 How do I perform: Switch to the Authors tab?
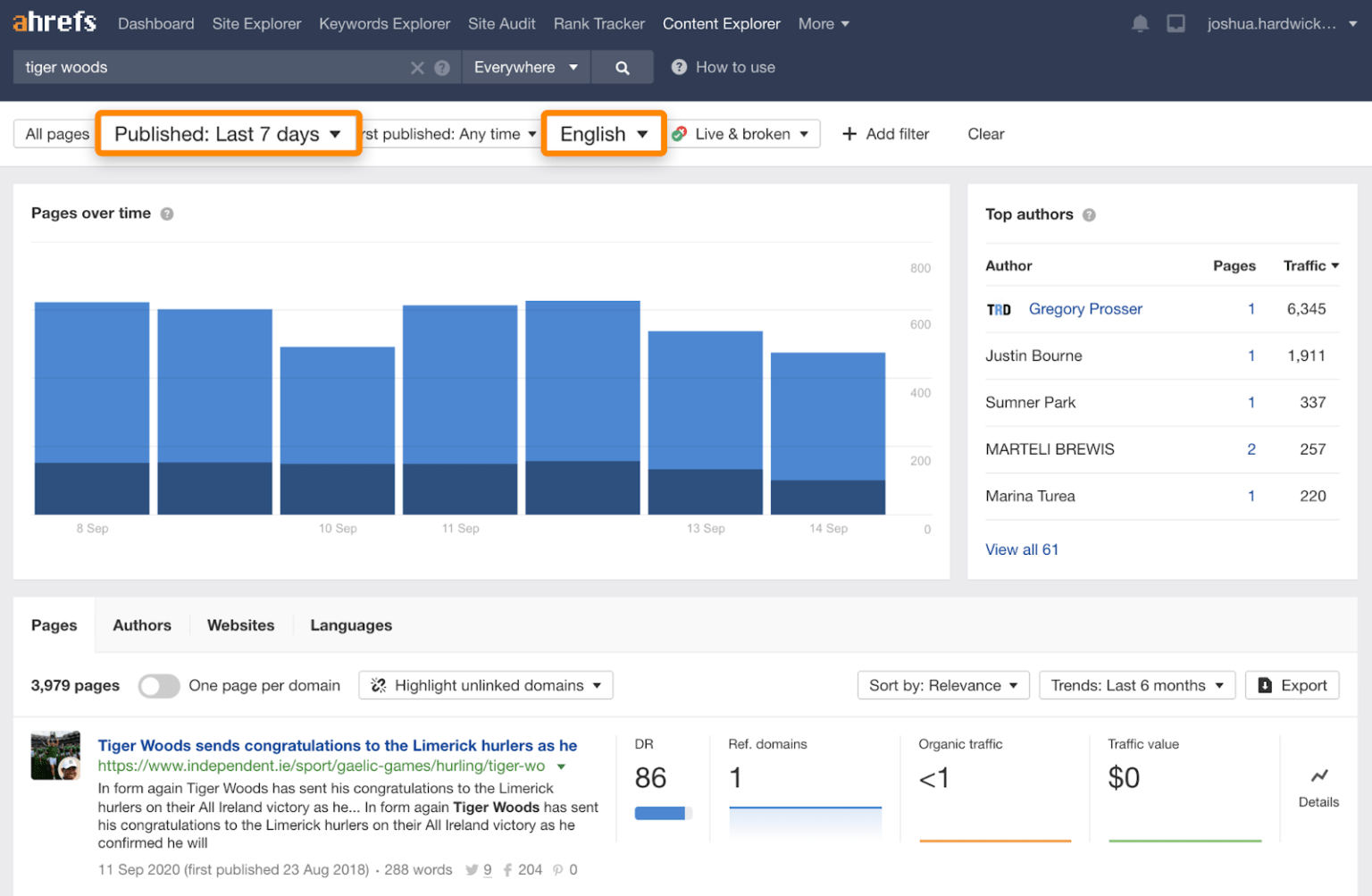tap(141, 624)
